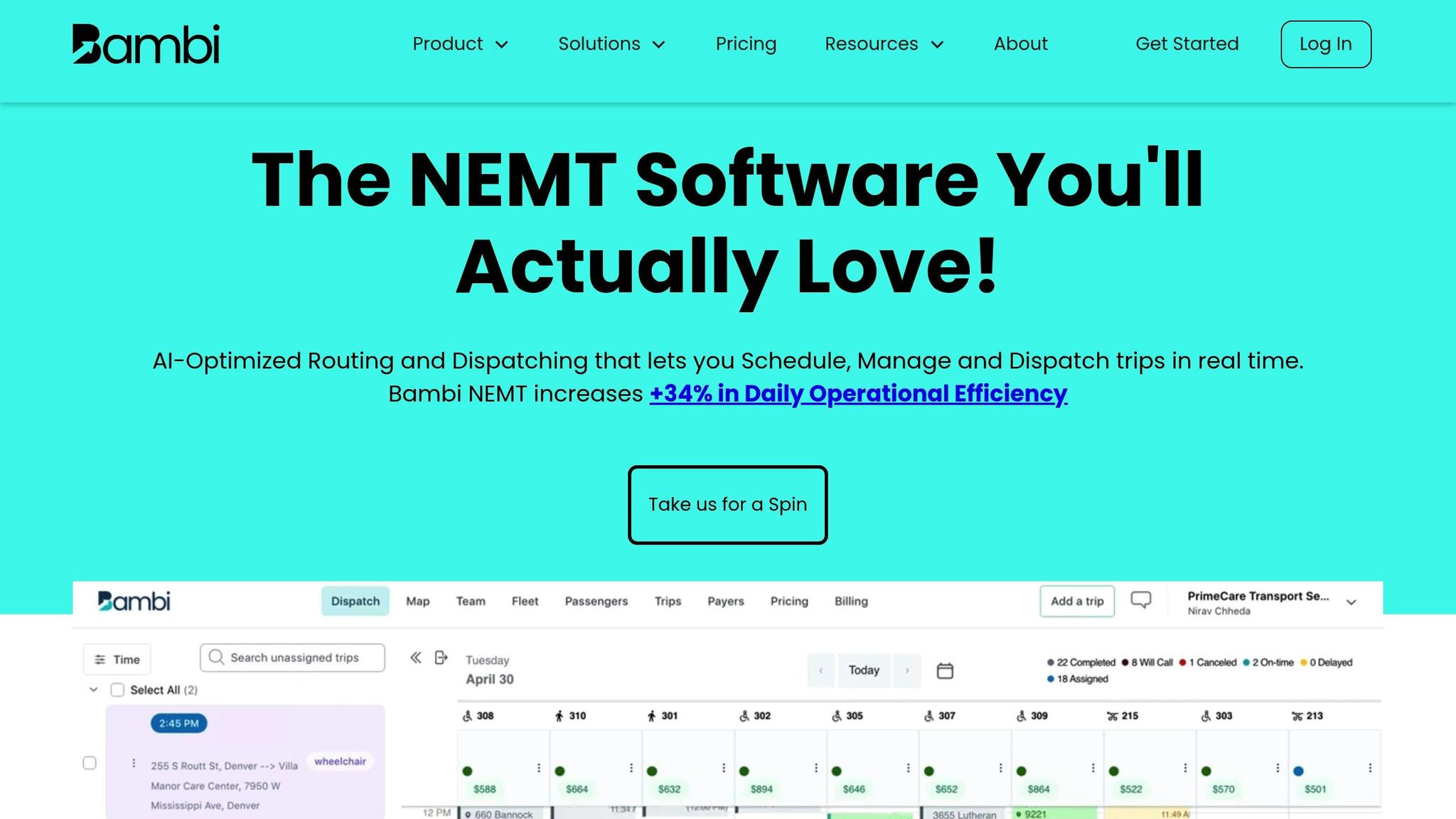Open the options menu for vehicle 308

tap(539, 768)
